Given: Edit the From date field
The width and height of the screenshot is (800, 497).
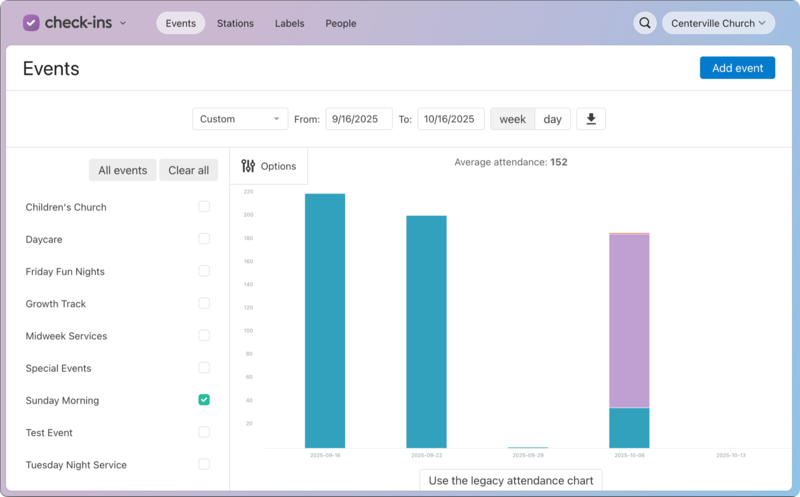Looking at the screenshot, I should (358, 119).
